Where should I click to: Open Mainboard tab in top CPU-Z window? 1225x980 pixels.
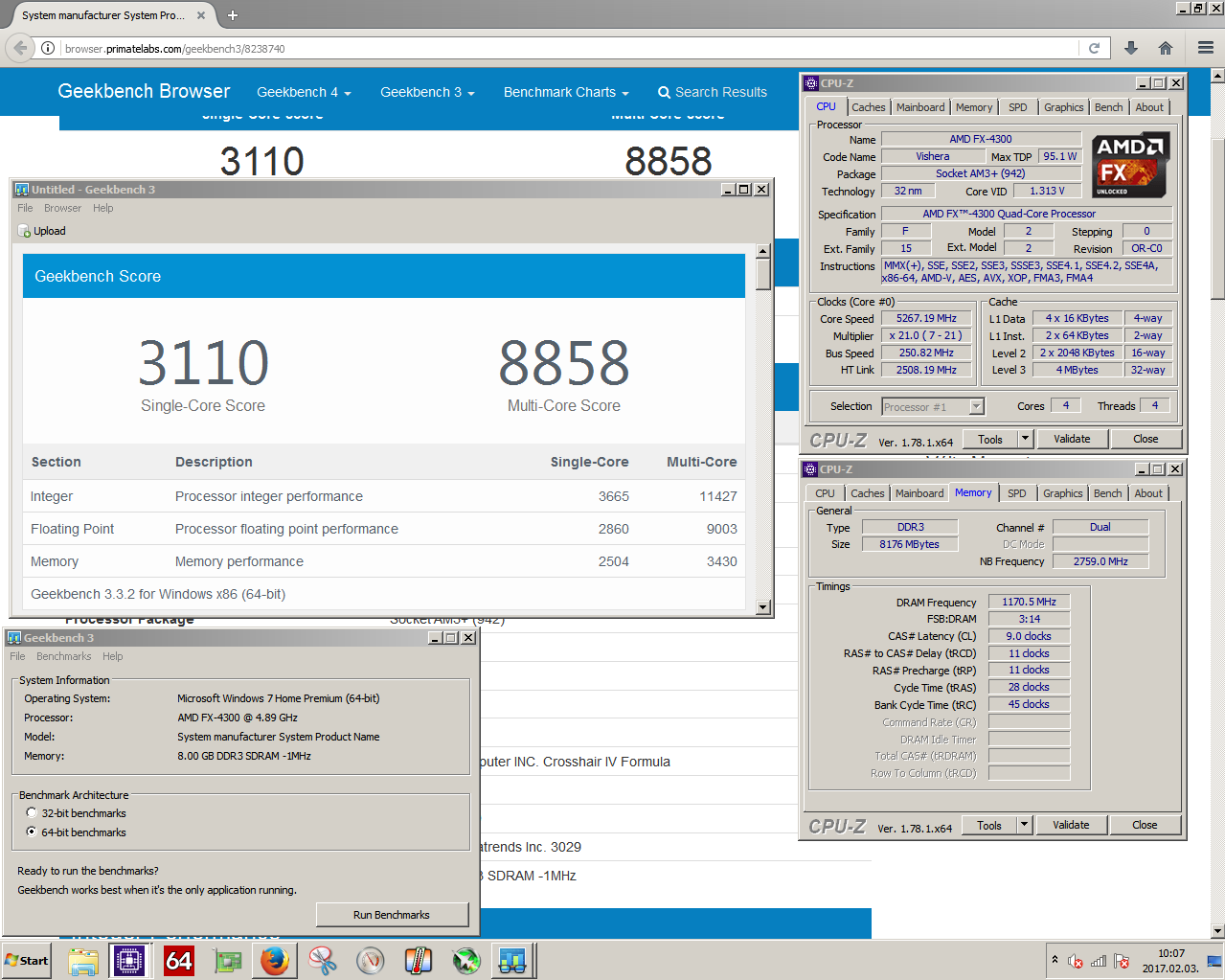(x=920, y=107)
